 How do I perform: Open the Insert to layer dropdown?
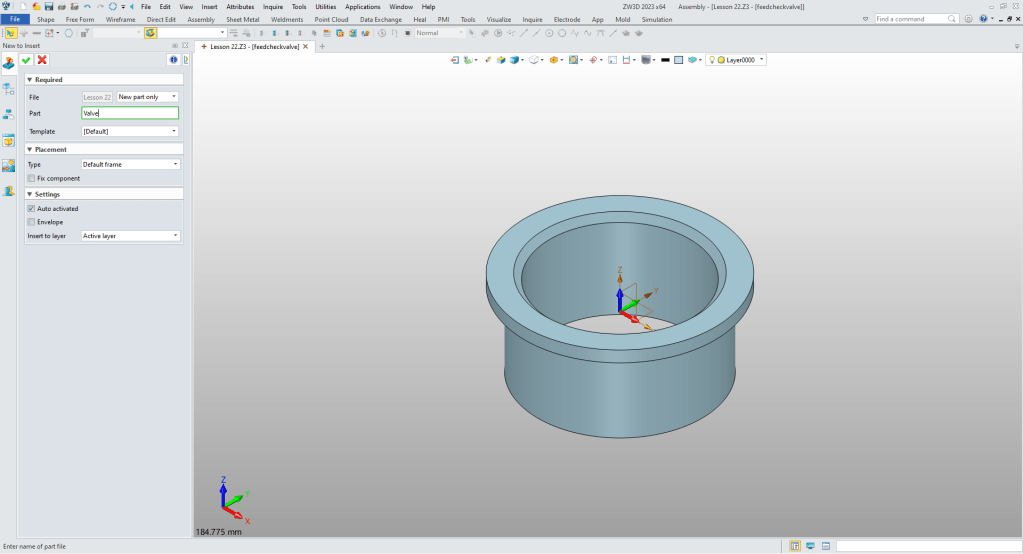130,236
